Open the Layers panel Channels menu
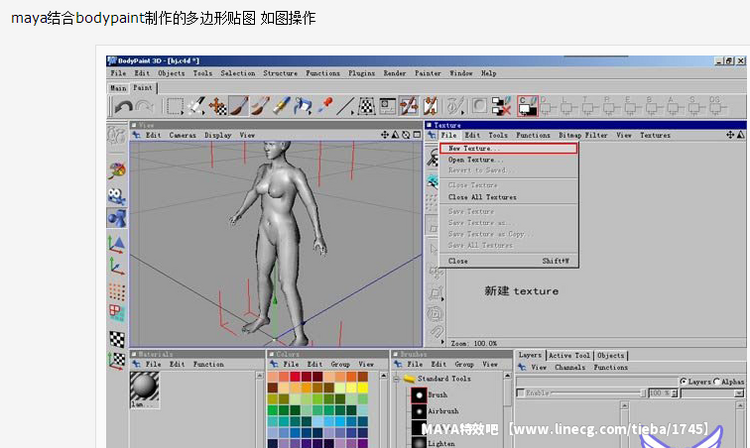The image size is (750, 448). point(570,368)
